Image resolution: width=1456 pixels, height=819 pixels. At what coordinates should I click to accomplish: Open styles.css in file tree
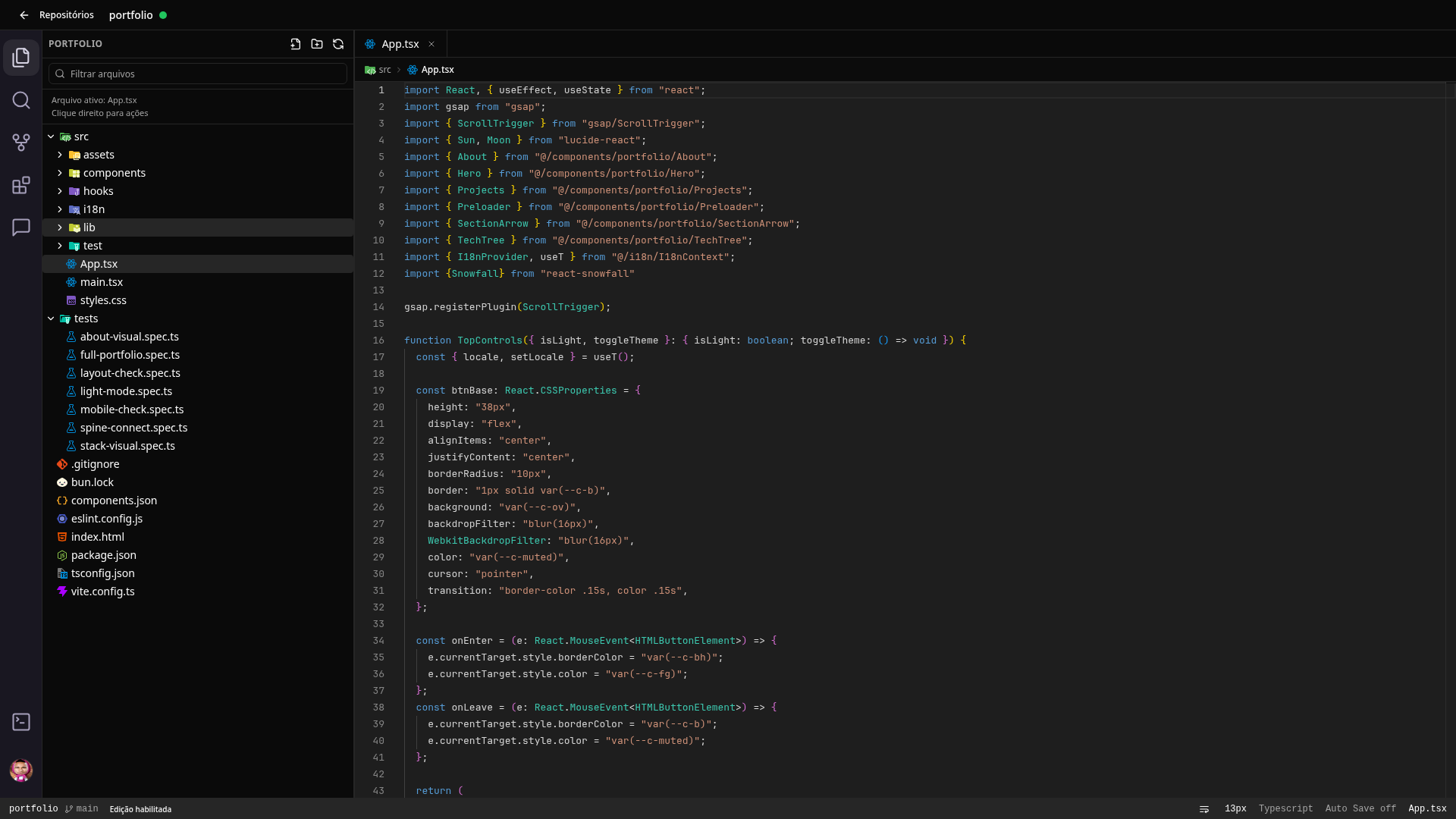[198, 300]
